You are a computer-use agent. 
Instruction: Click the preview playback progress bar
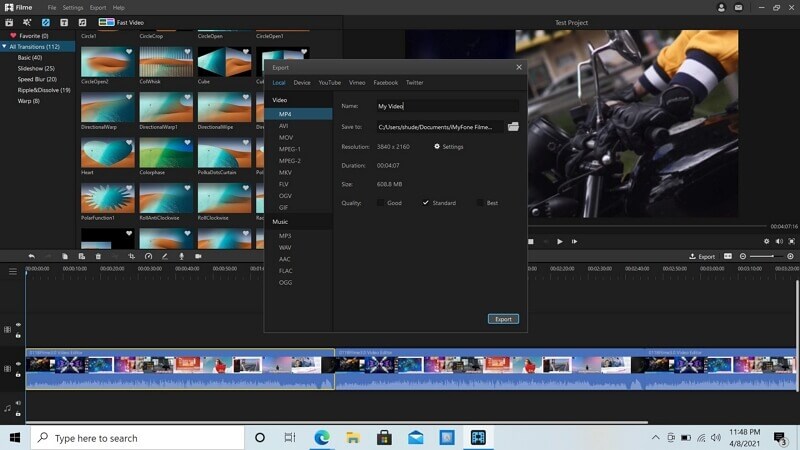coord(647,226)
